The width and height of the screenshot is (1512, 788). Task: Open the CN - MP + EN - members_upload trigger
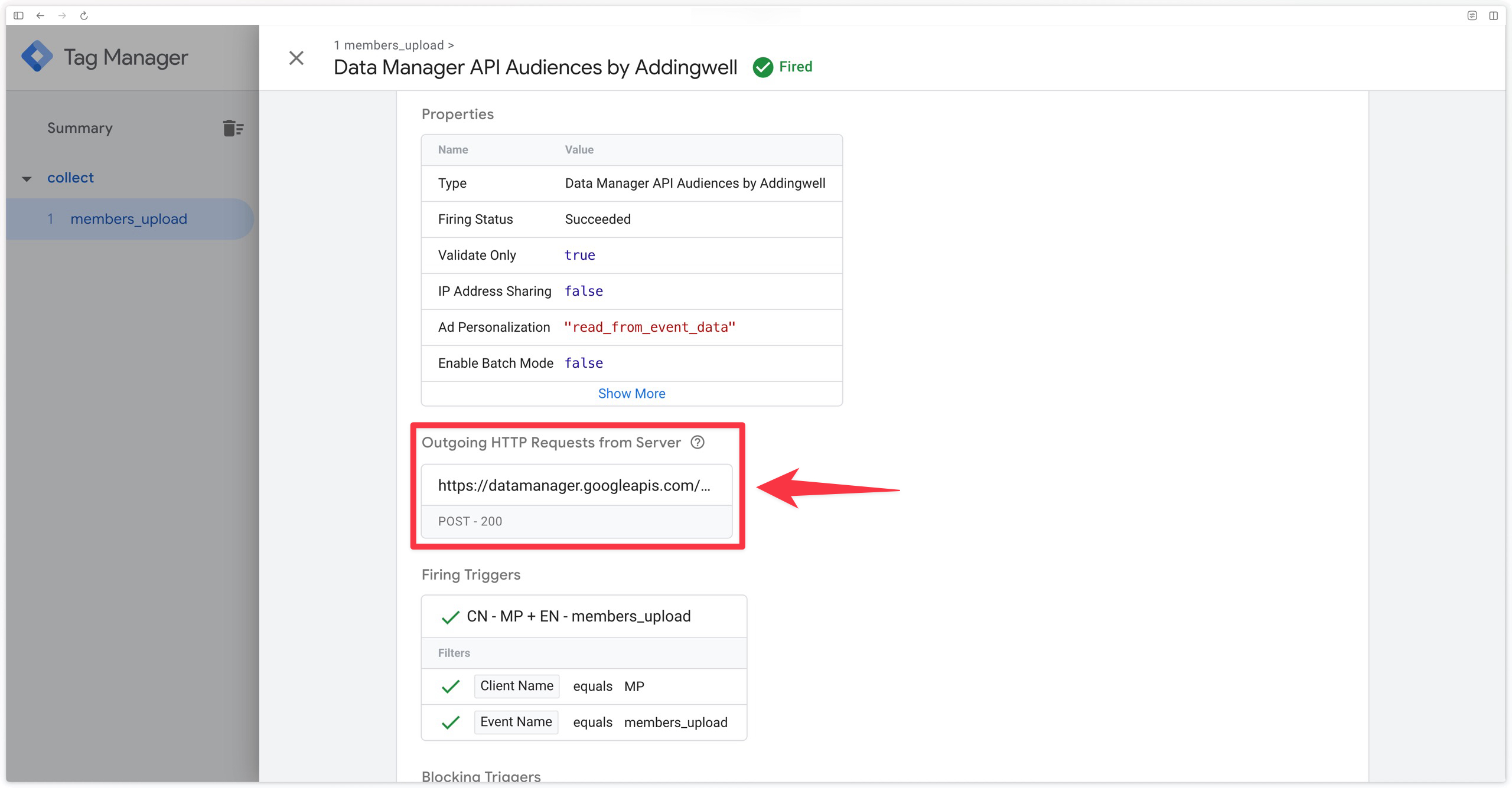584,616
